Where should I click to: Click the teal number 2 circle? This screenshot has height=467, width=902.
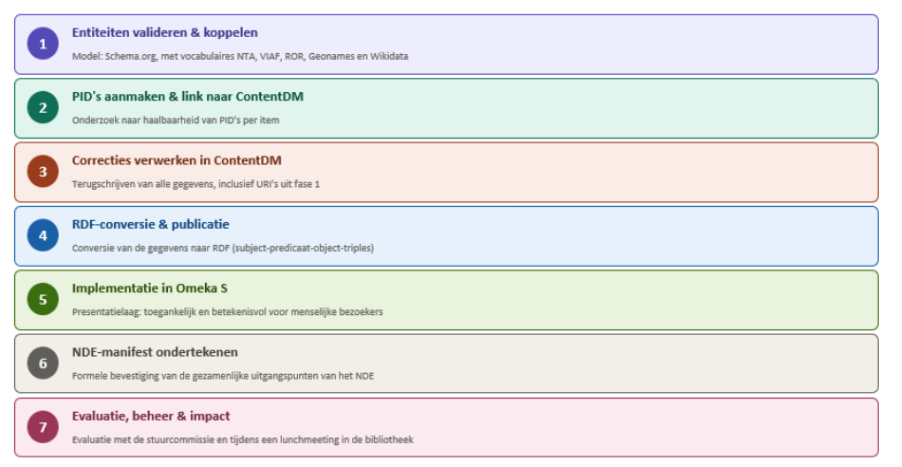click(43, 108)
